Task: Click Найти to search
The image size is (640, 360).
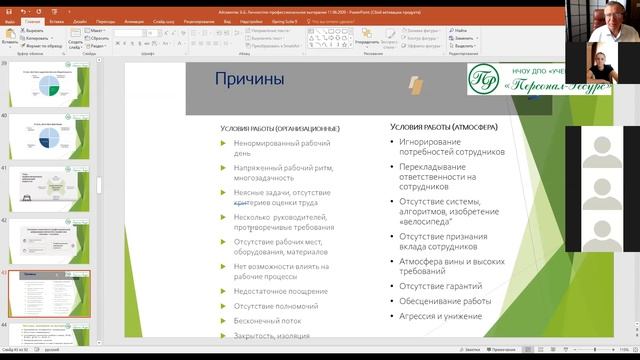Action: 458,31
